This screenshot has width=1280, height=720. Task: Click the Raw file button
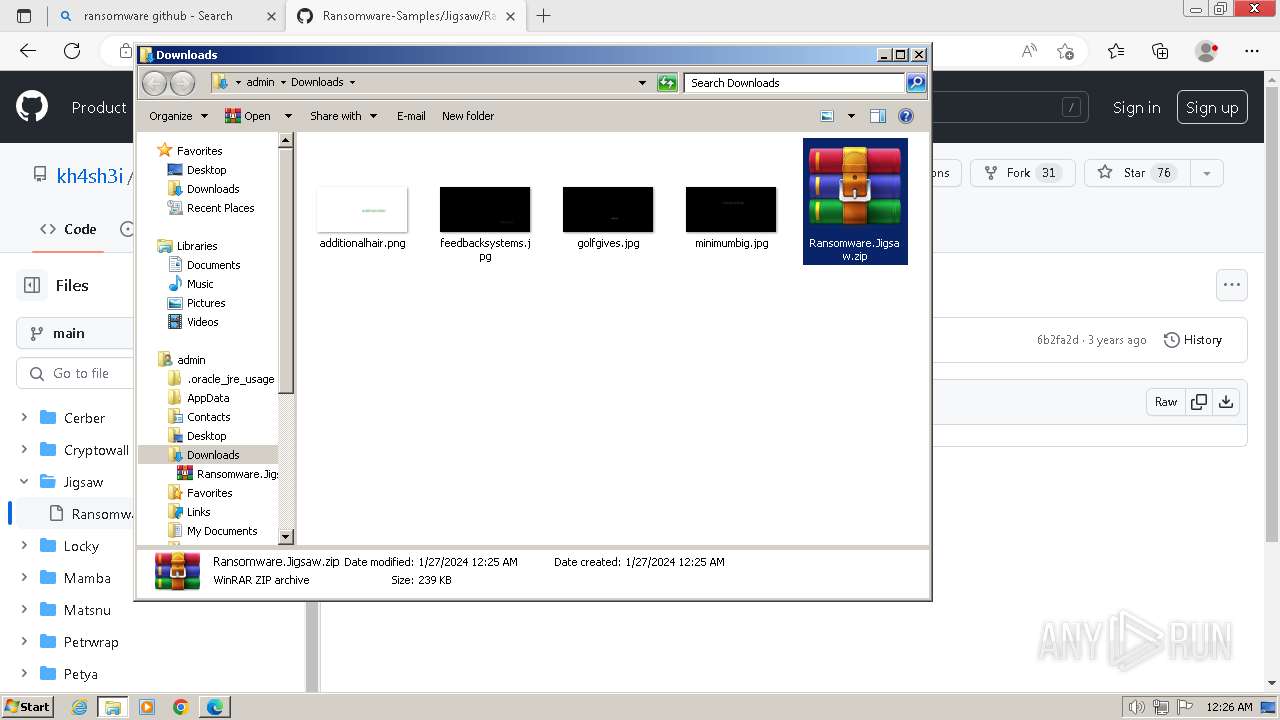pos(1166,402)
